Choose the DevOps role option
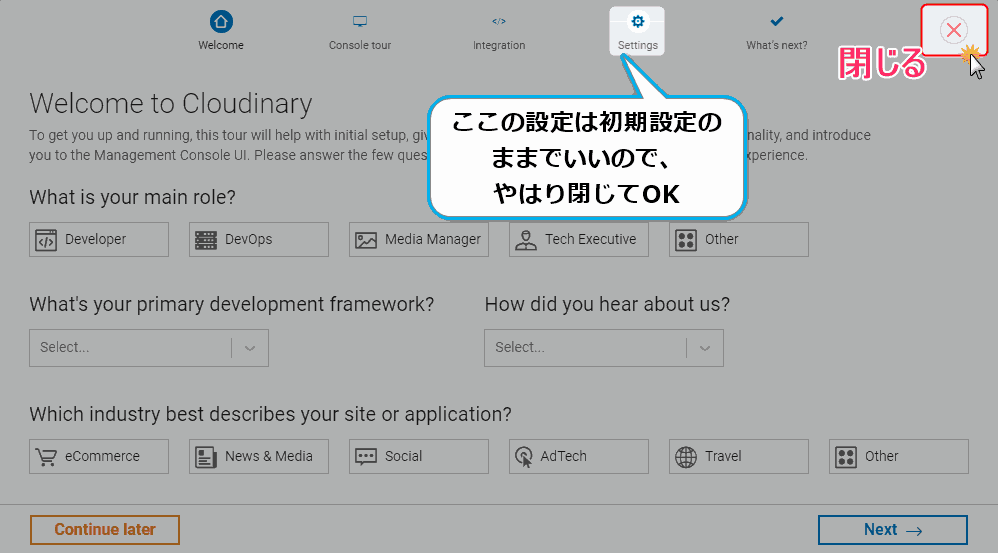 tap(259, 239)
